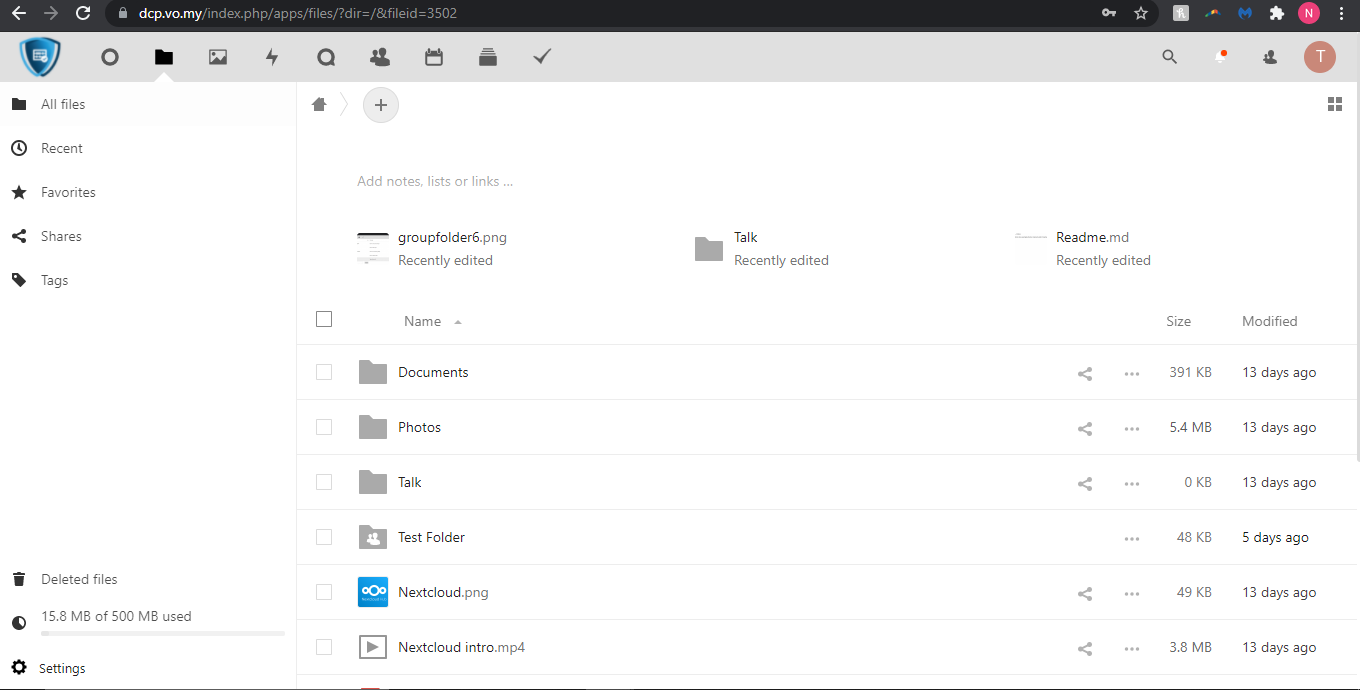Screen dimensions: 1360x690
Task: Expand the Settings section in sidebar
Action: pos(62,668)
